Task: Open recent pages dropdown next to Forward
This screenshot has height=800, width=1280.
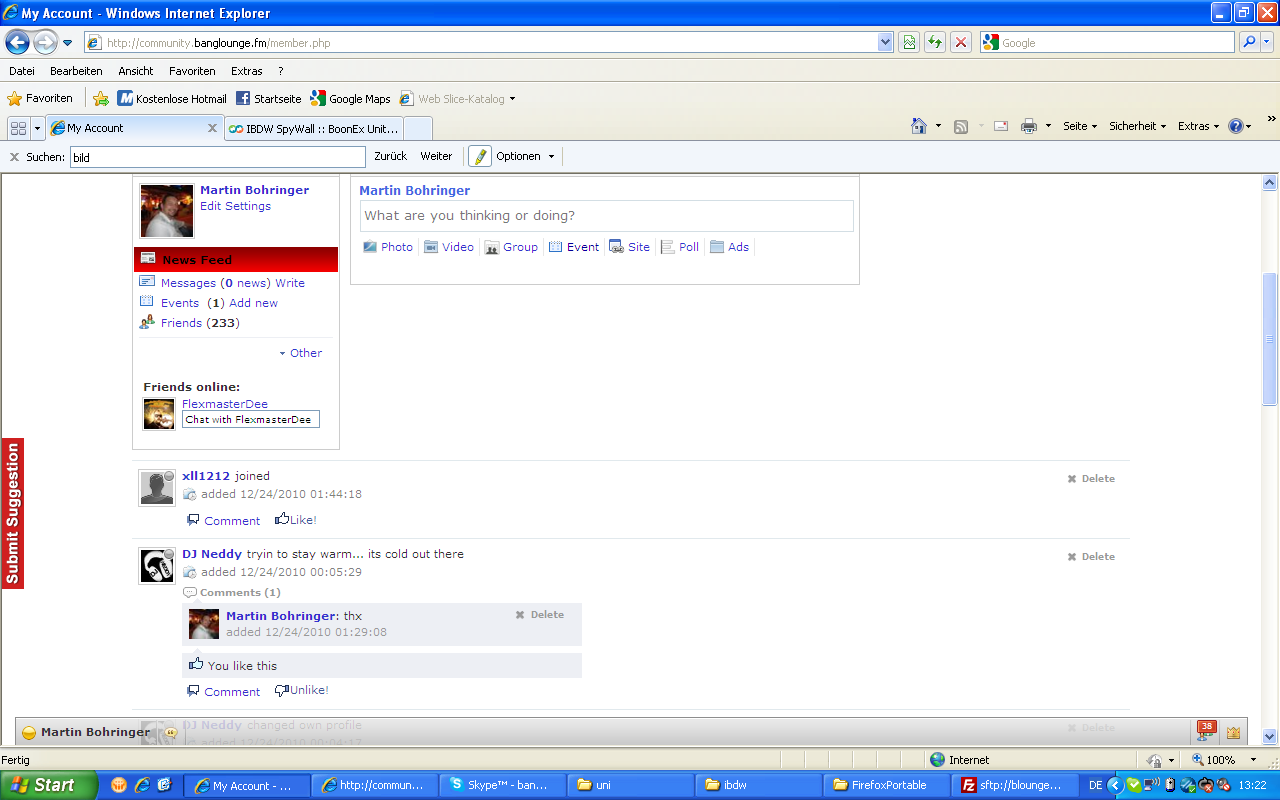Action: pos(67,43)
